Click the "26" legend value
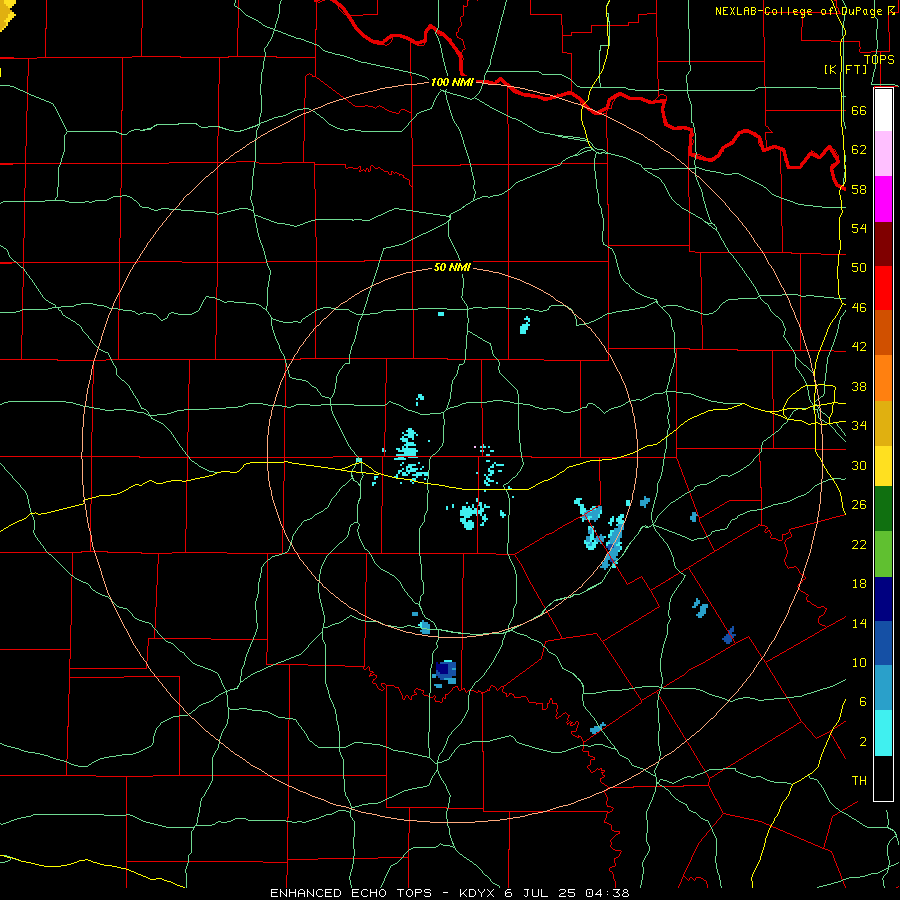Viewport: 900px width, 900px height. (859, 505)
